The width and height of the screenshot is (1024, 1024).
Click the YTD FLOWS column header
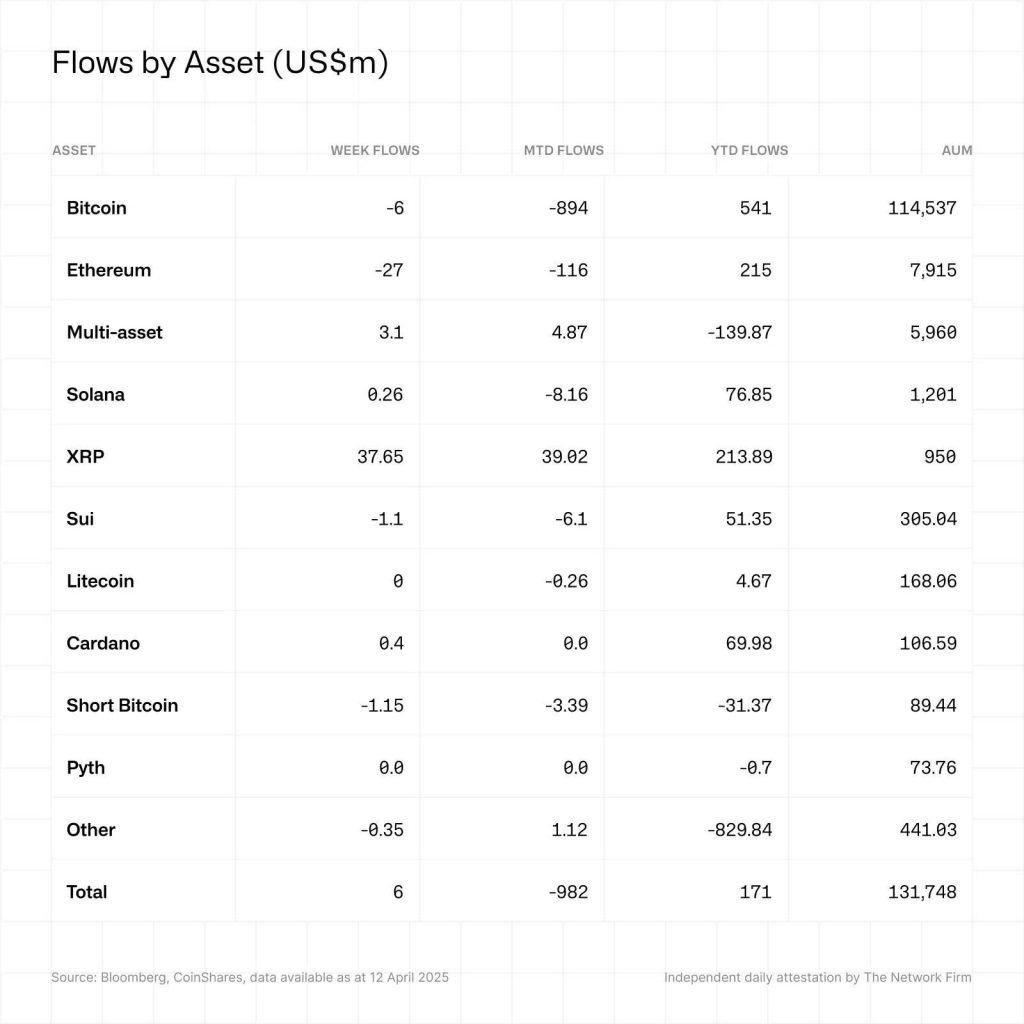click(x=749, y=150)
